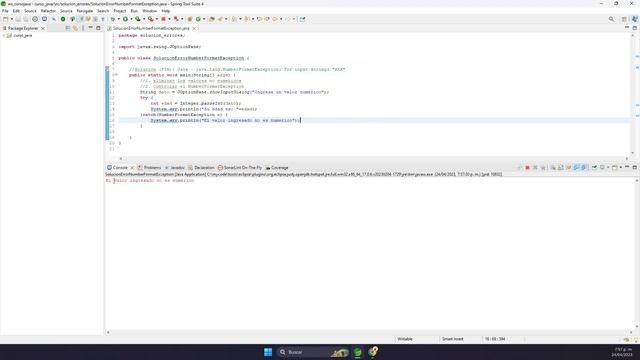This screenshot has width=640, height=360.
Task: Click the Collapse All icon in Package Explorer
Action: click(x=68, y=28)
